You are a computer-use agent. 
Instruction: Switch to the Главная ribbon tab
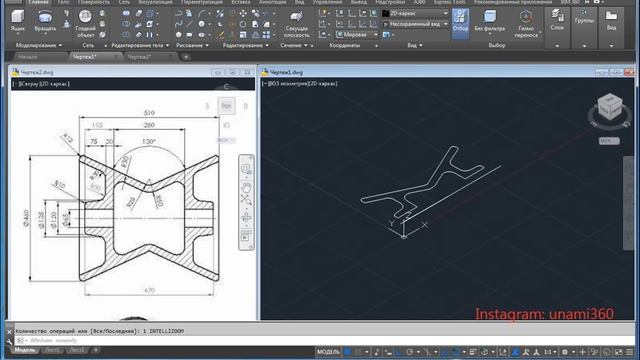(x=38, y=2)
